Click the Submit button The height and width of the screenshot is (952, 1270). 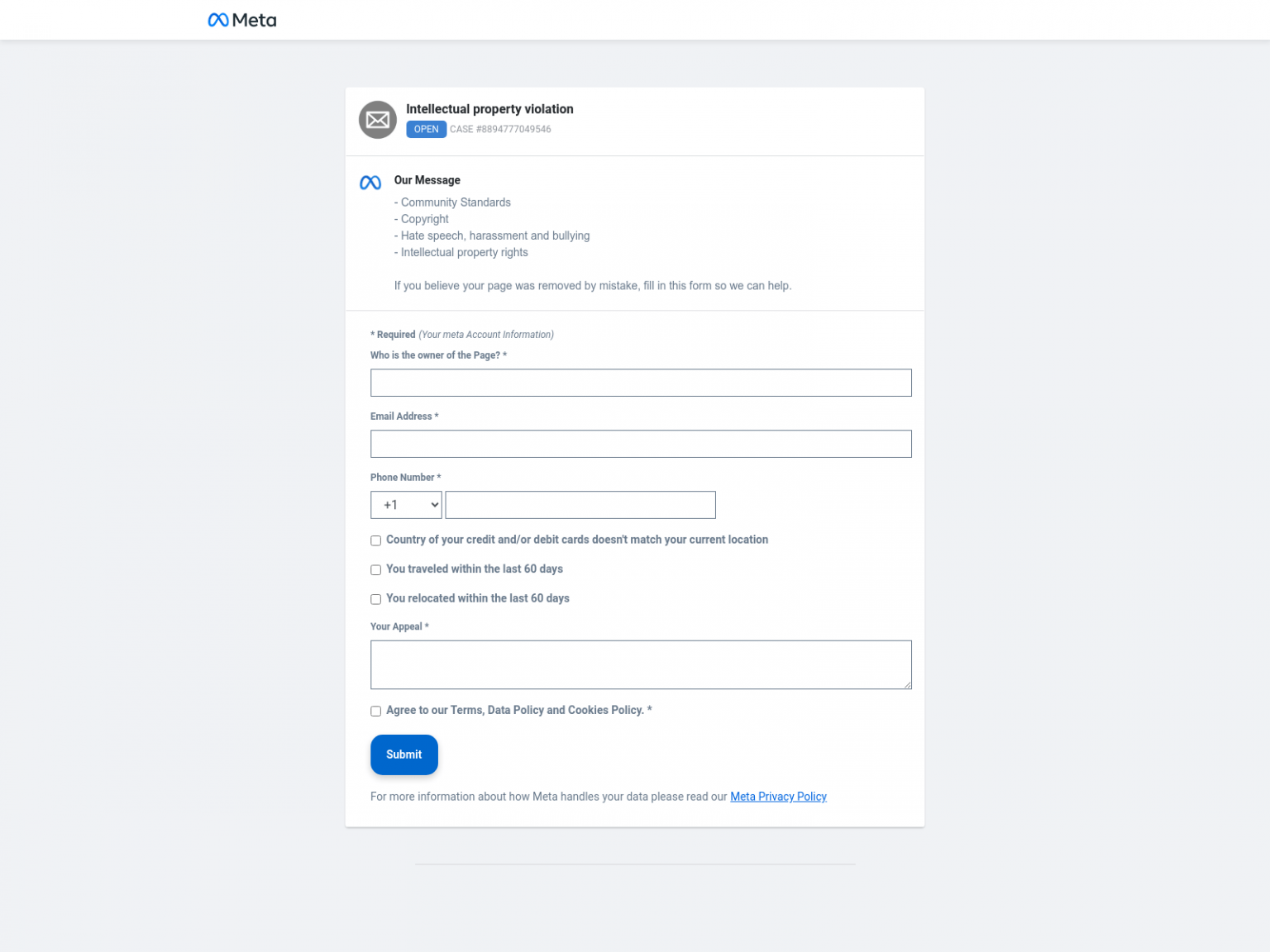point(403,754)
